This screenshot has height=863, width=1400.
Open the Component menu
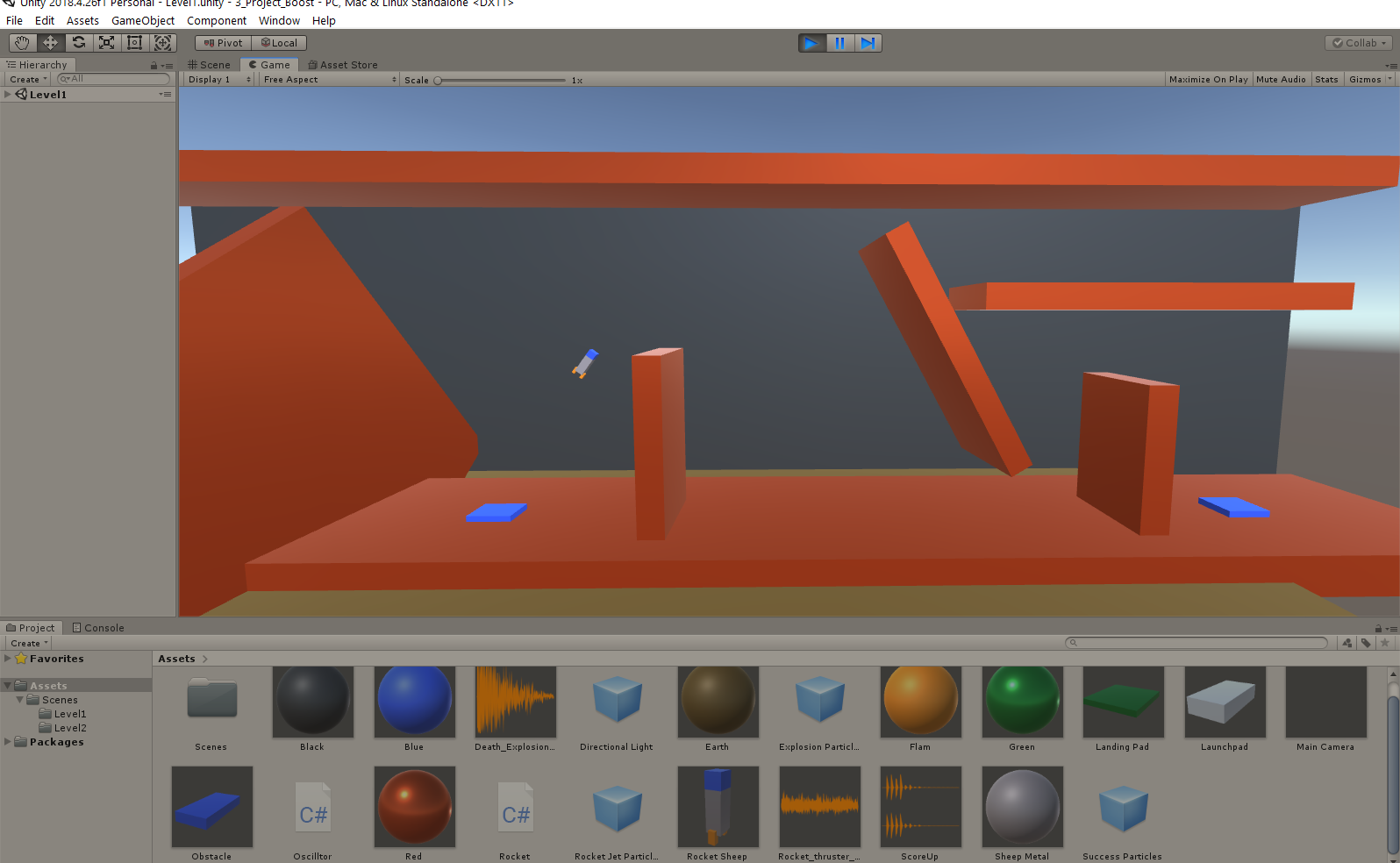[x=216, y=20]
